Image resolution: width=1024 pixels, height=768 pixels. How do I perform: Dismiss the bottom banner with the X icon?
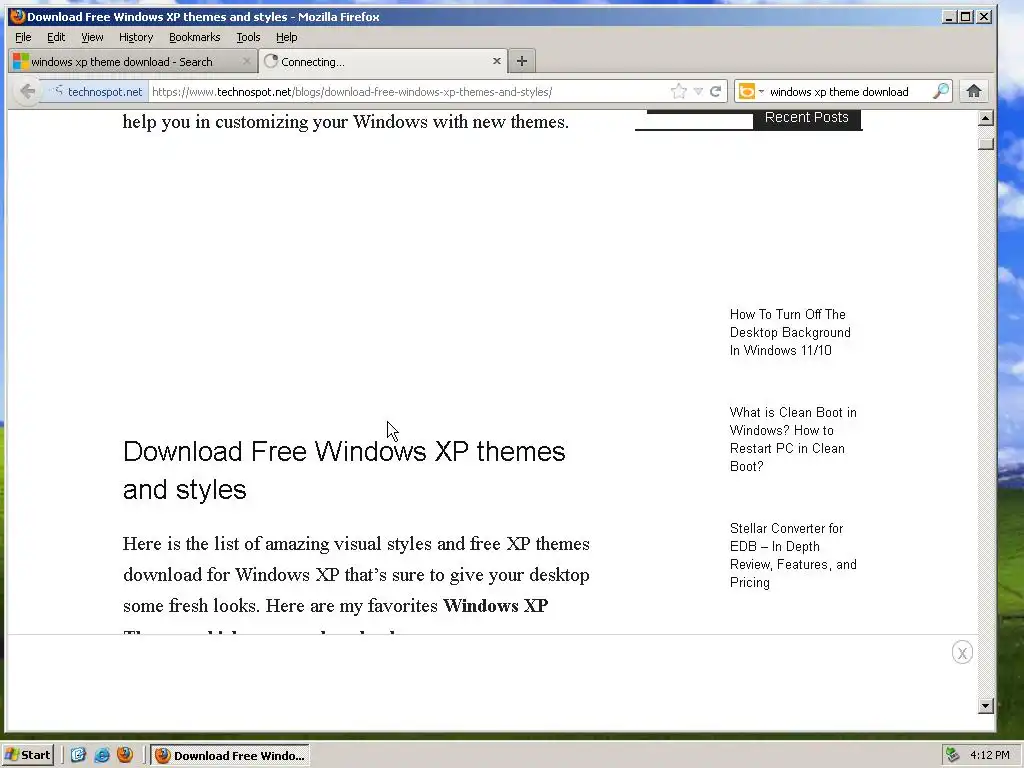(x=962, y=652)
